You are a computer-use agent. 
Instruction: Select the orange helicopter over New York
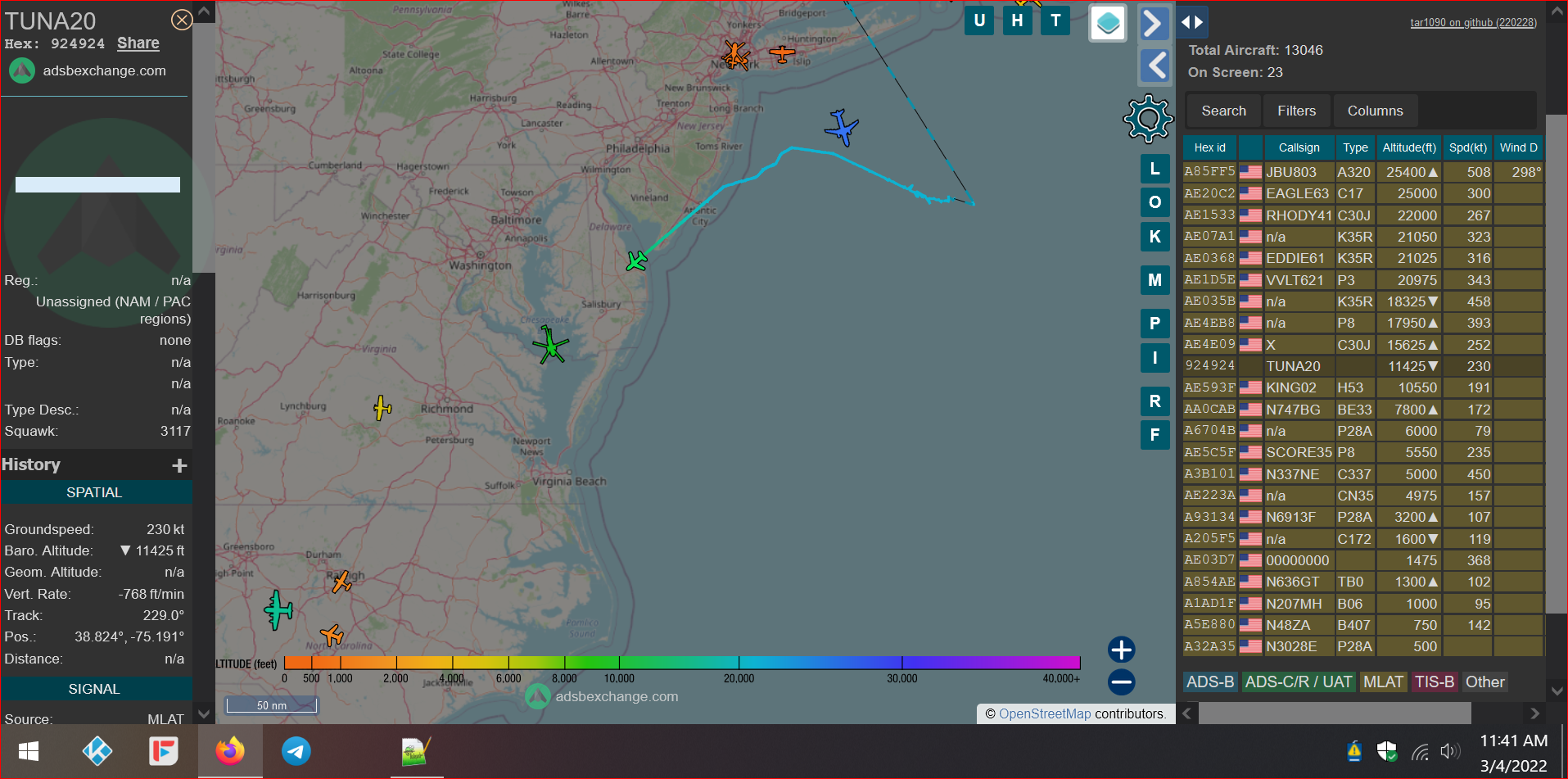pyautogui.click(x=736, y=55)
